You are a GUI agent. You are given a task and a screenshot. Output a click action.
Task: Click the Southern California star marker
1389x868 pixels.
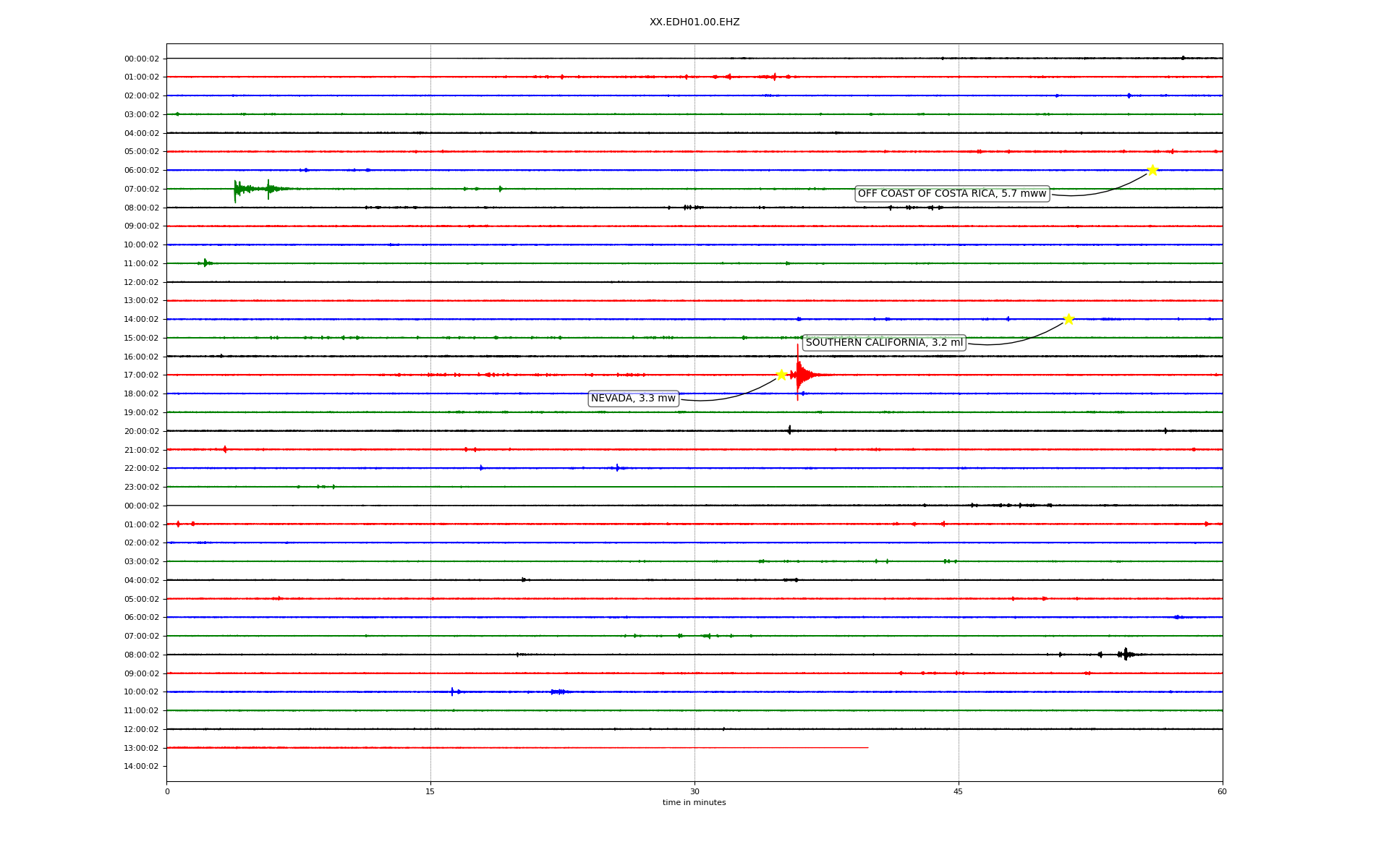(x=1069, y=319)
